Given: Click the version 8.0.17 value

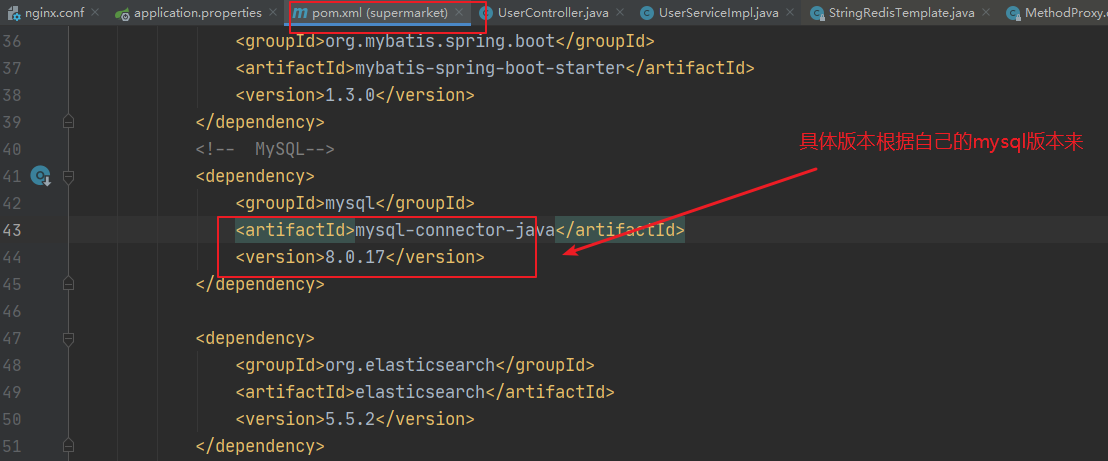Looking at the screenshot, I should [x=355, y=257].
